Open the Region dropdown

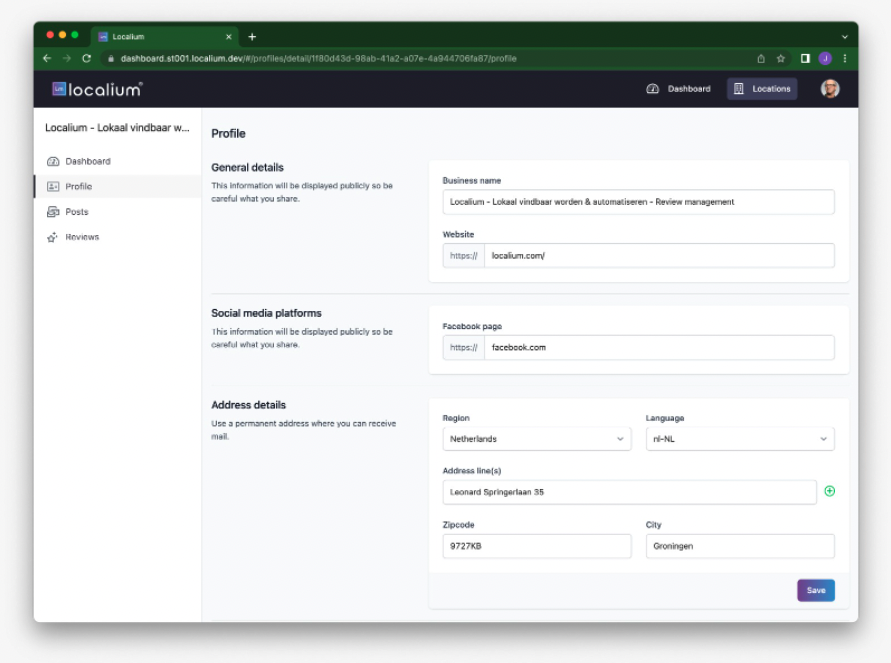point(536,439)
